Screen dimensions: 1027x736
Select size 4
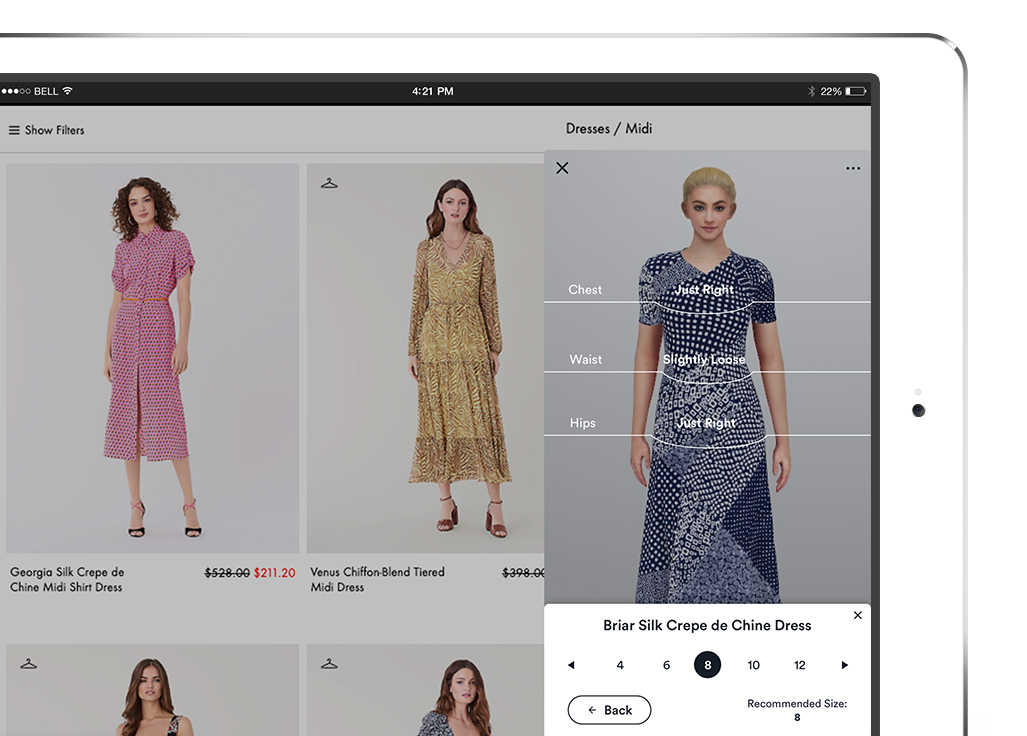(620, 665)
